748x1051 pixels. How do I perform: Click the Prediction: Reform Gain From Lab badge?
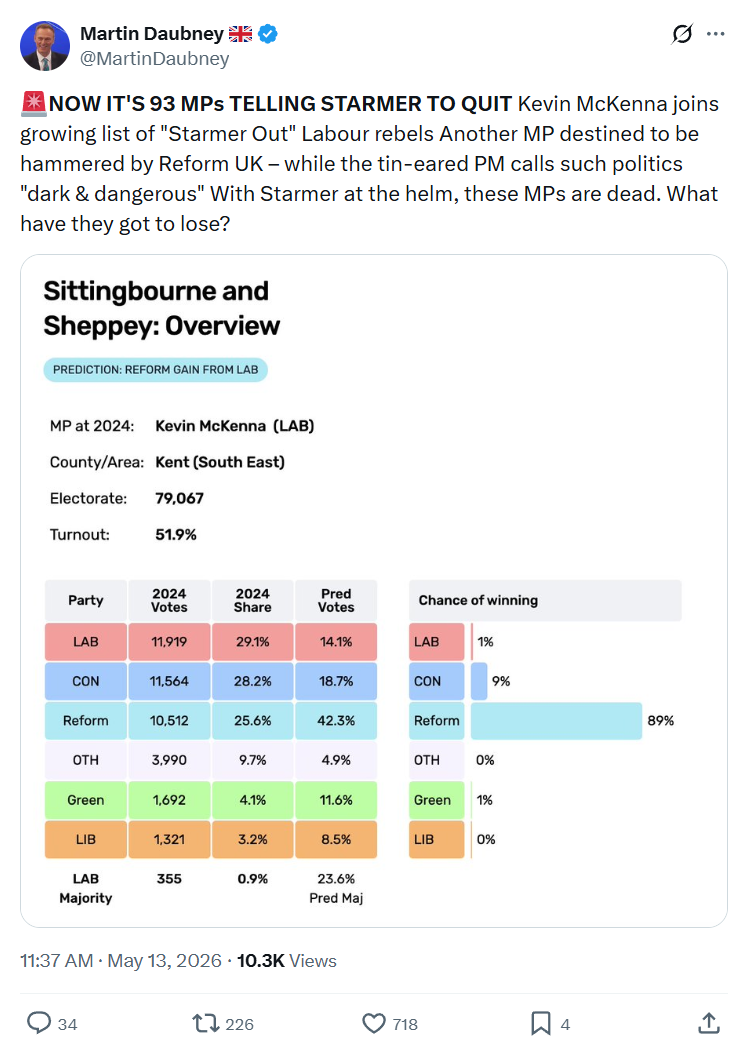(x=155, y=370)
